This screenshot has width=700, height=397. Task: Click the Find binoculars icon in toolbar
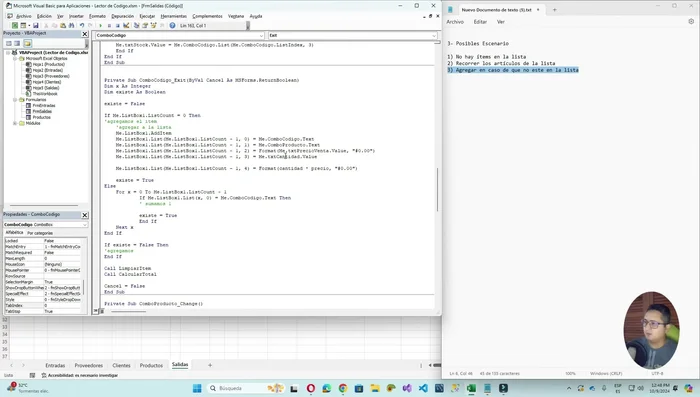(x=71, y=25)
